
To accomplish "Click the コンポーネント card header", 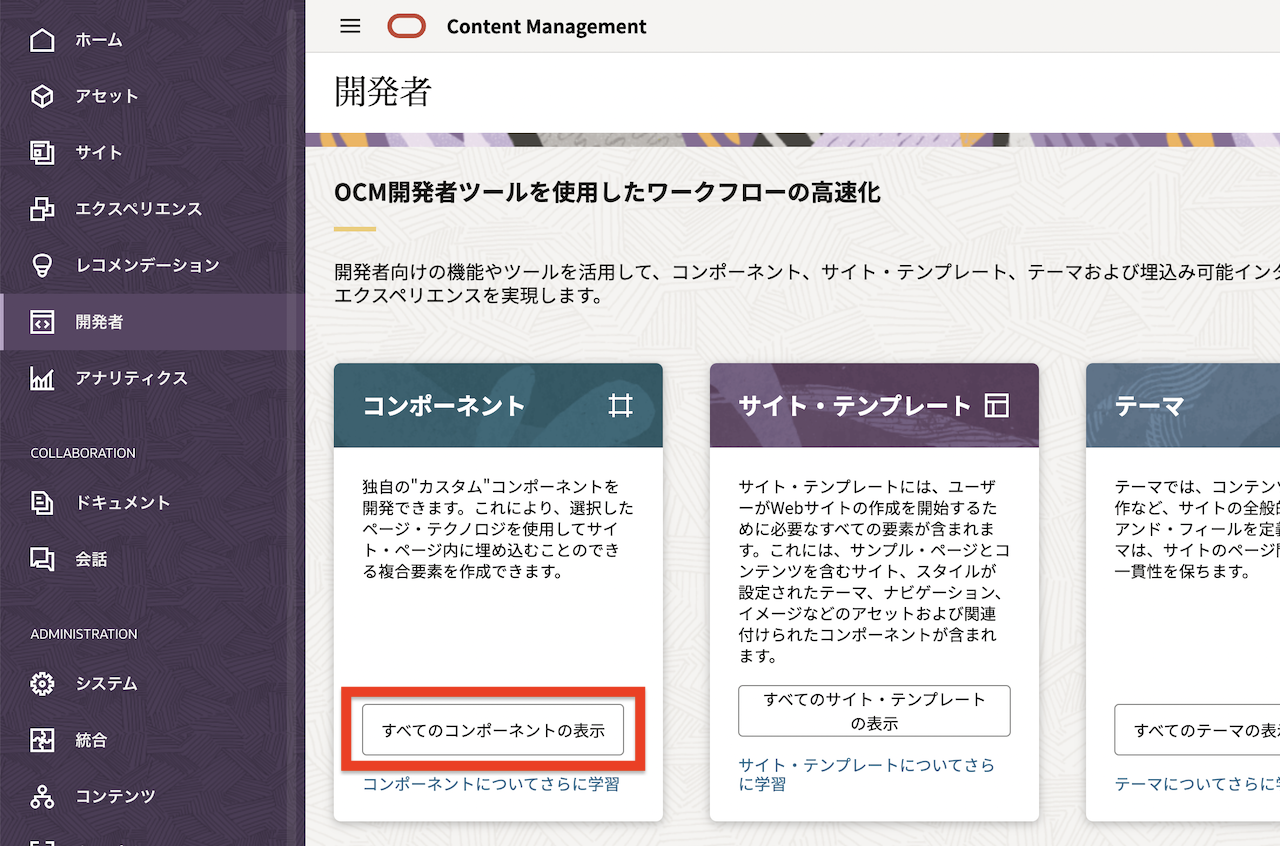I will 498,405.
